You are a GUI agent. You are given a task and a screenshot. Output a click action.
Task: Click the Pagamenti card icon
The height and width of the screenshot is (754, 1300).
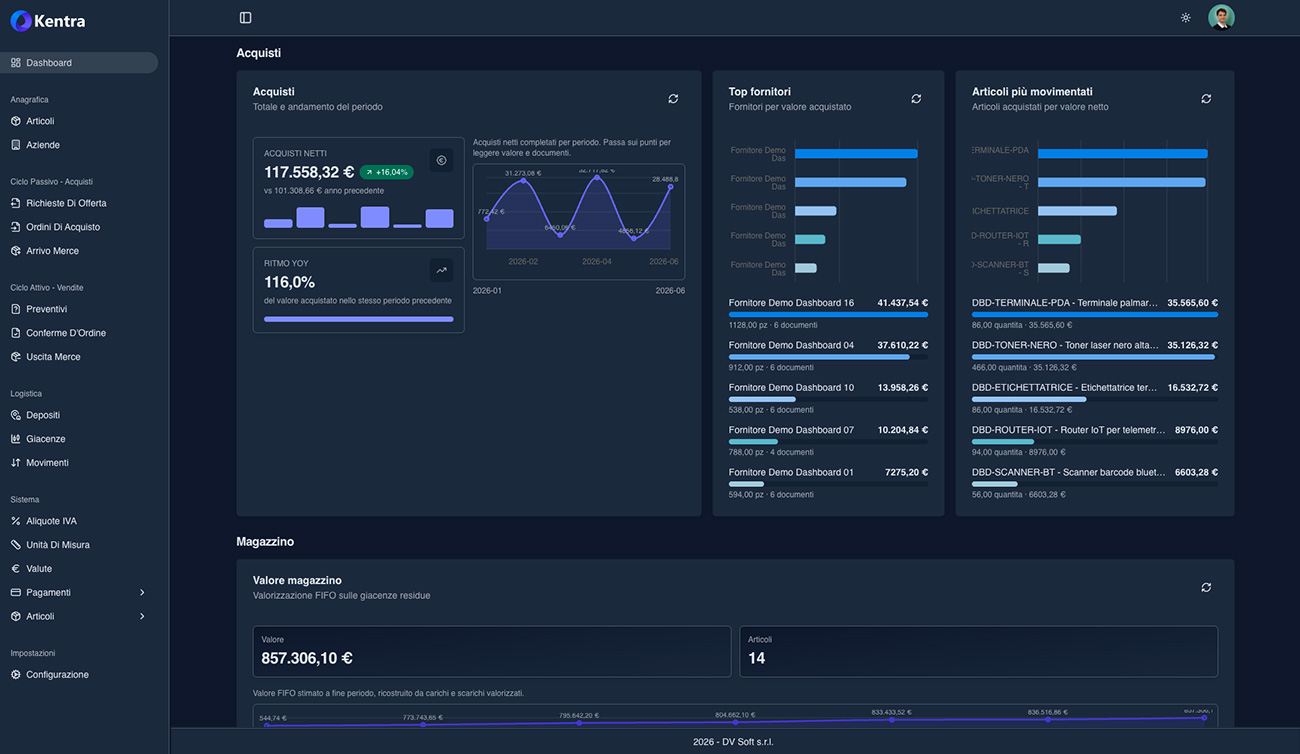point(16,593)
